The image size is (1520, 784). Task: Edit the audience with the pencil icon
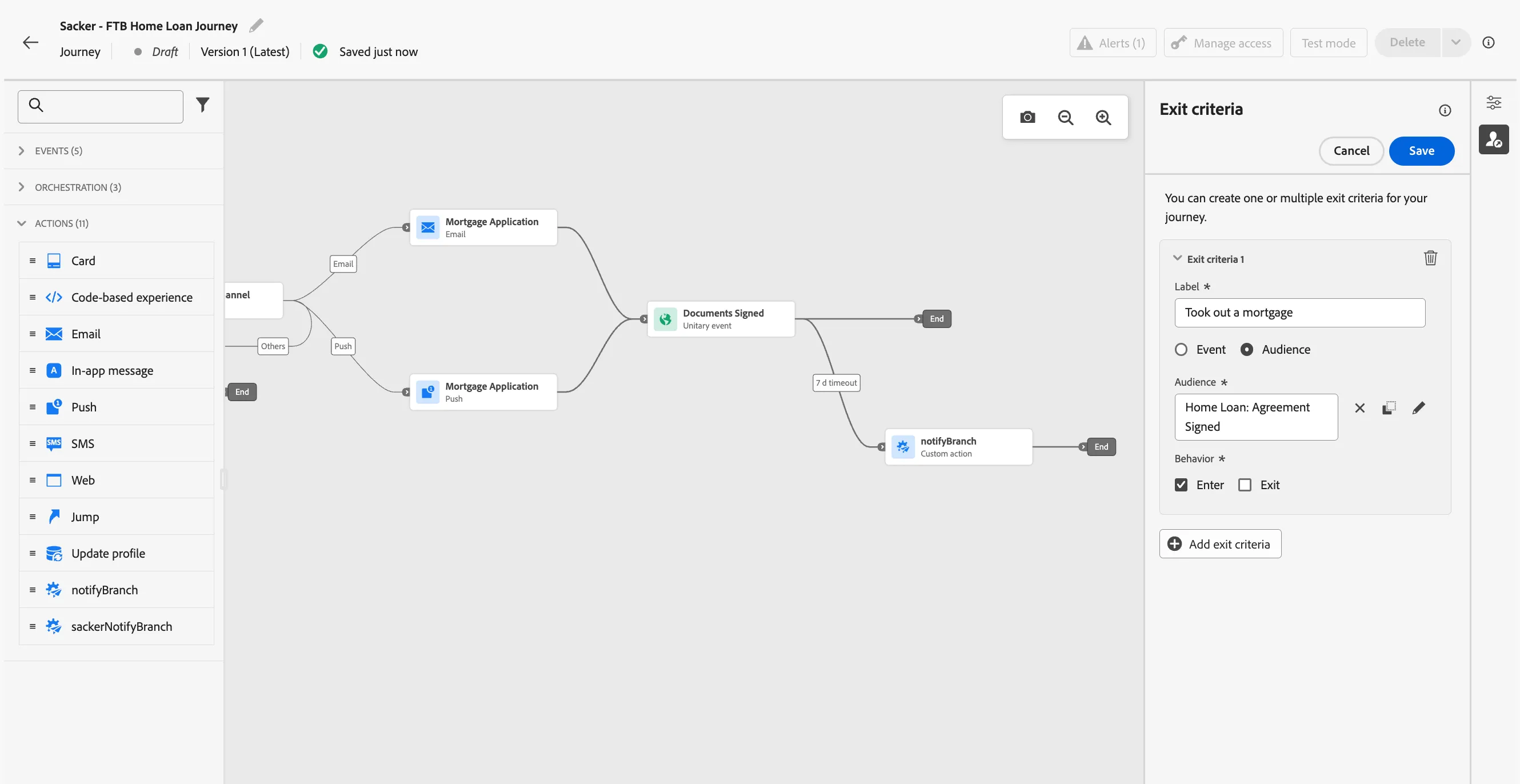pos(1418,407)
